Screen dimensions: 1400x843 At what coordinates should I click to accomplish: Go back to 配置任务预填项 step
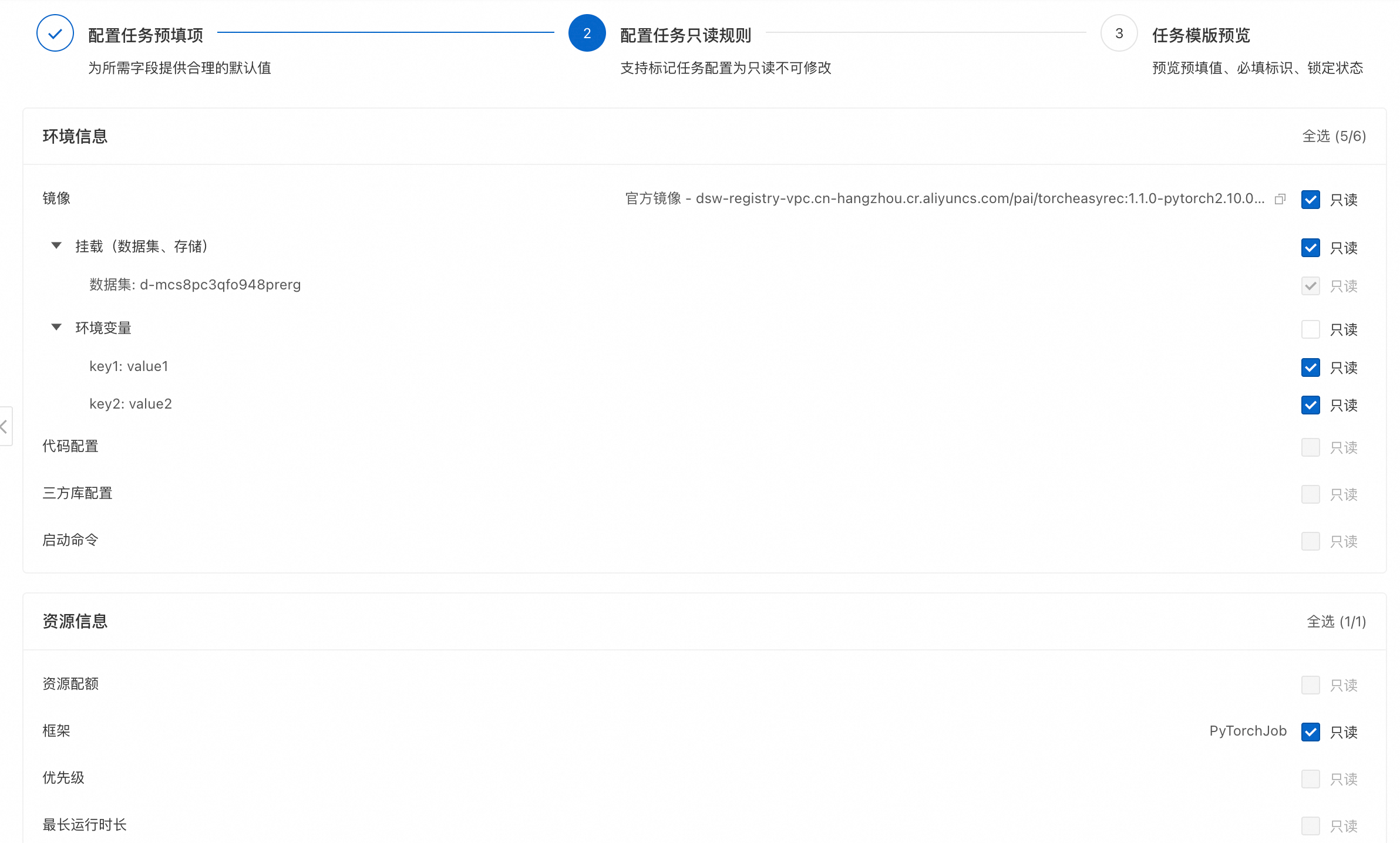[146, 35]
